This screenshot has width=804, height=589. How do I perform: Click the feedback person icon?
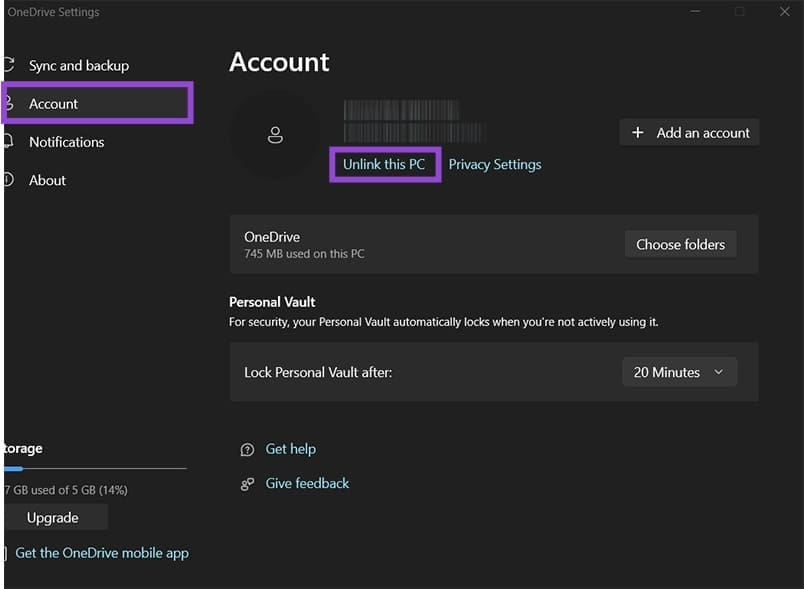(x=247, y=484)
